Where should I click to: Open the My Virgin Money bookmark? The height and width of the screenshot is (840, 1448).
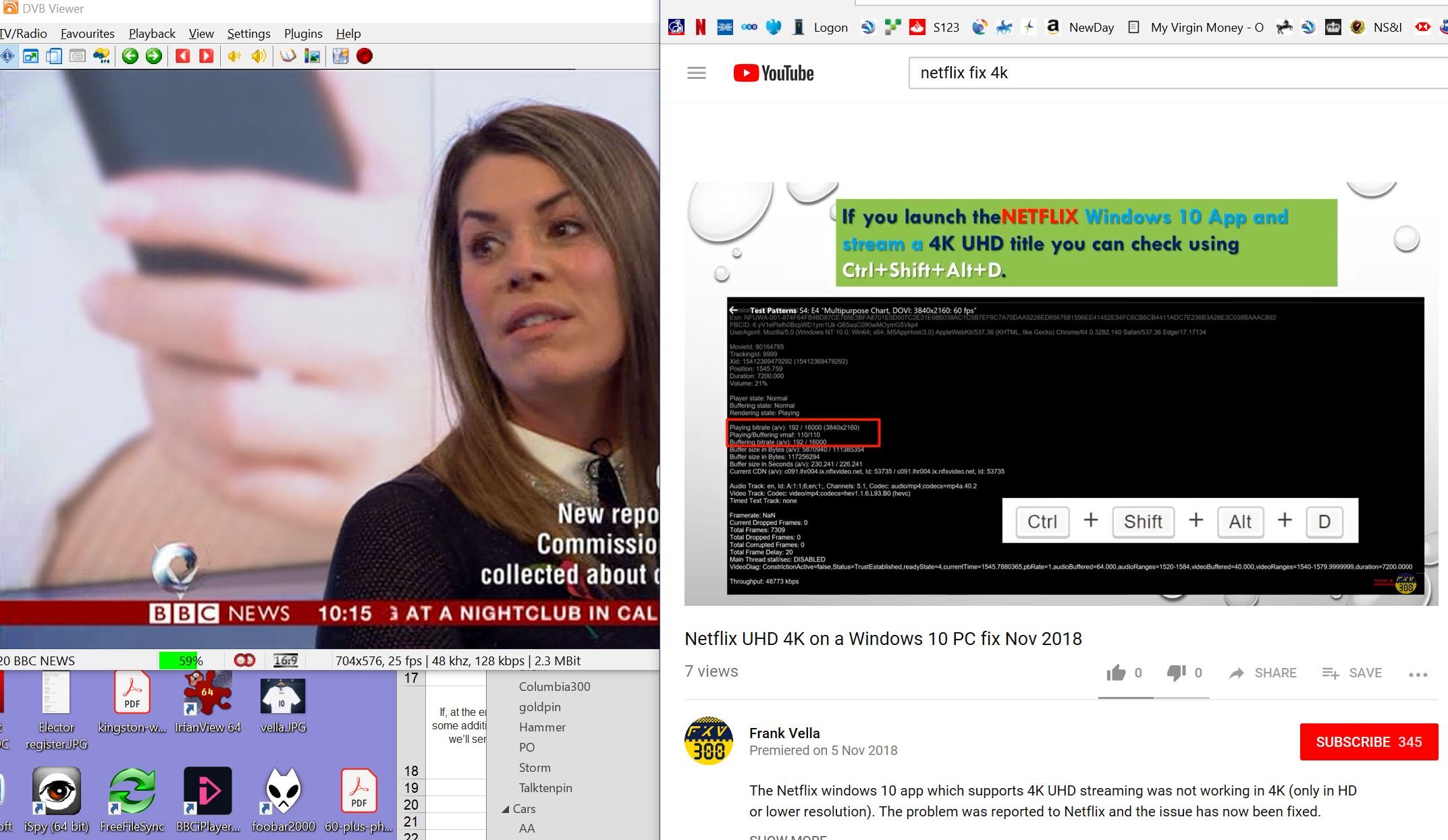[1196, 27]
